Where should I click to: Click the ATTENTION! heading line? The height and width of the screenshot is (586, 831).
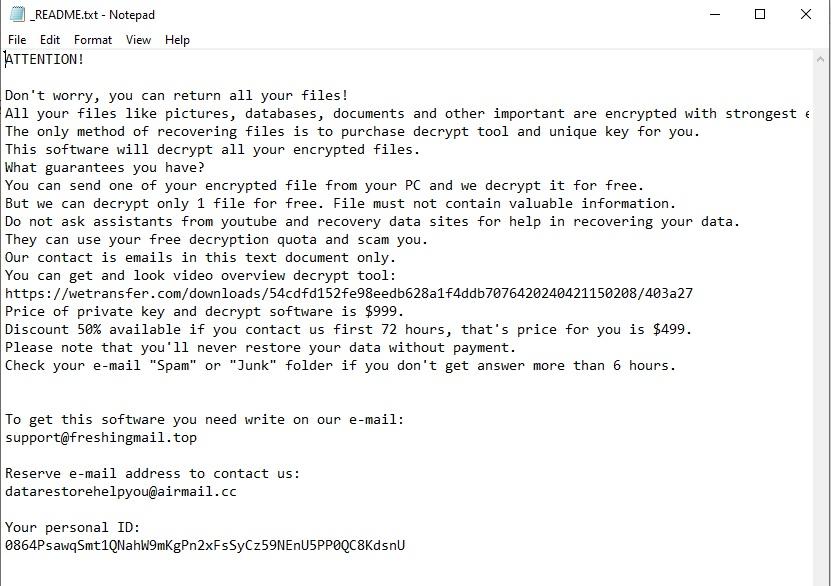tap(45, 59)
